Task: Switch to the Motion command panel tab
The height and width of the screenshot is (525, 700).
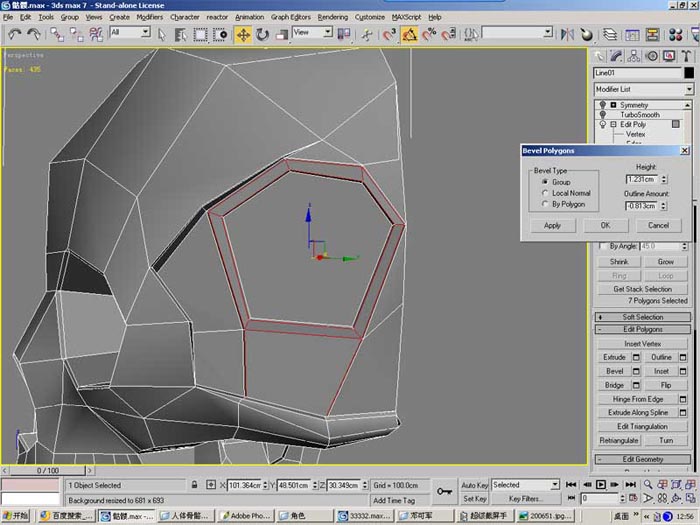Action: click(652, 56)
